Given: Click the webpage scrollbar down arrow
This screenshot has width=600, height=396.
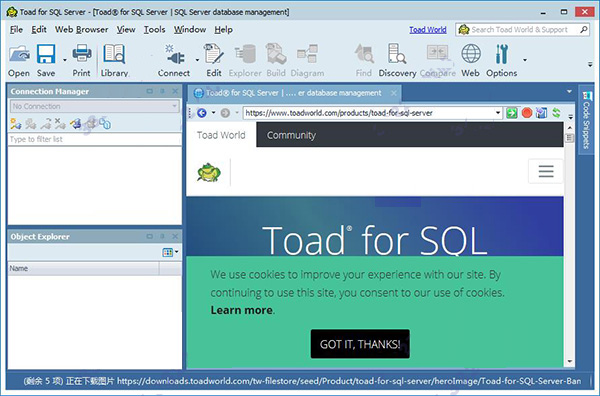Looking at the screenshot, I should [570, 361].
